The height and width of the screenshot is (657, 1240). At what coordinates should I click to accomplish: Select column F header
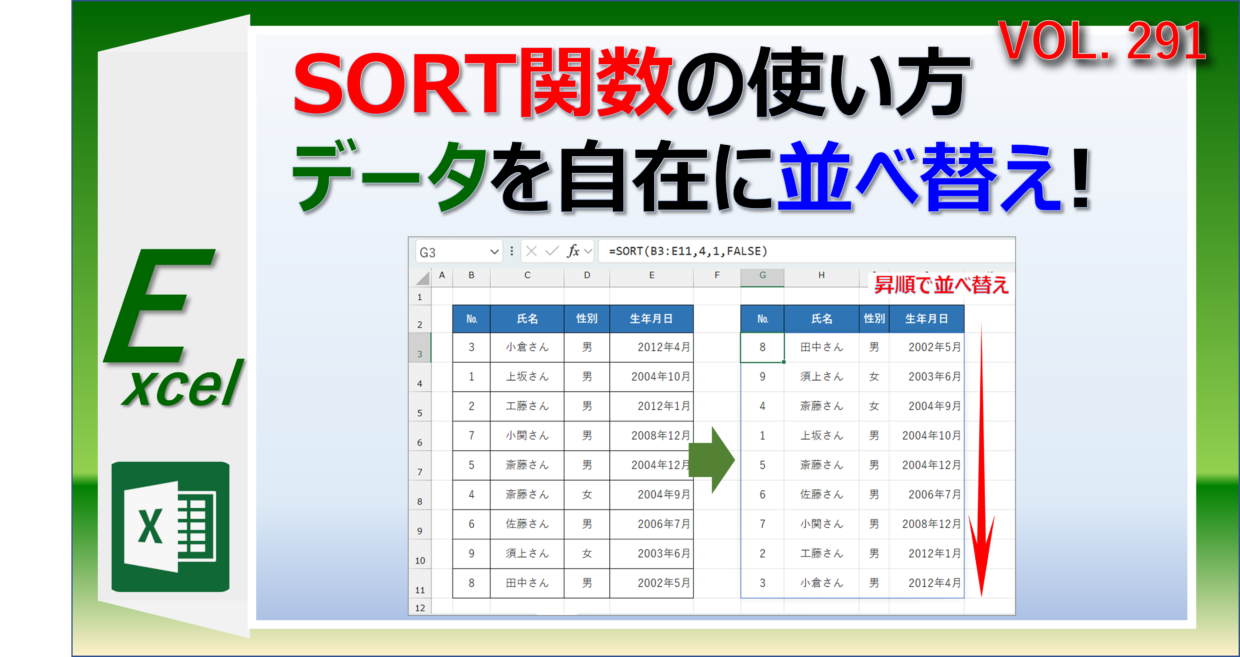coord(717,276)
